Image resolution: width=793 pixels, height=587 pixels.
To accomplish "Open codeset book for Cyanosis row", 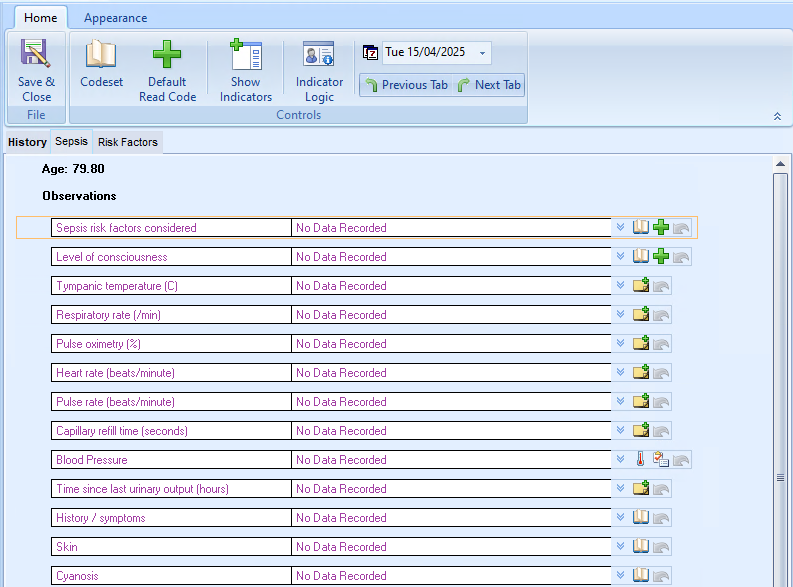I will (x=641, y=575).
